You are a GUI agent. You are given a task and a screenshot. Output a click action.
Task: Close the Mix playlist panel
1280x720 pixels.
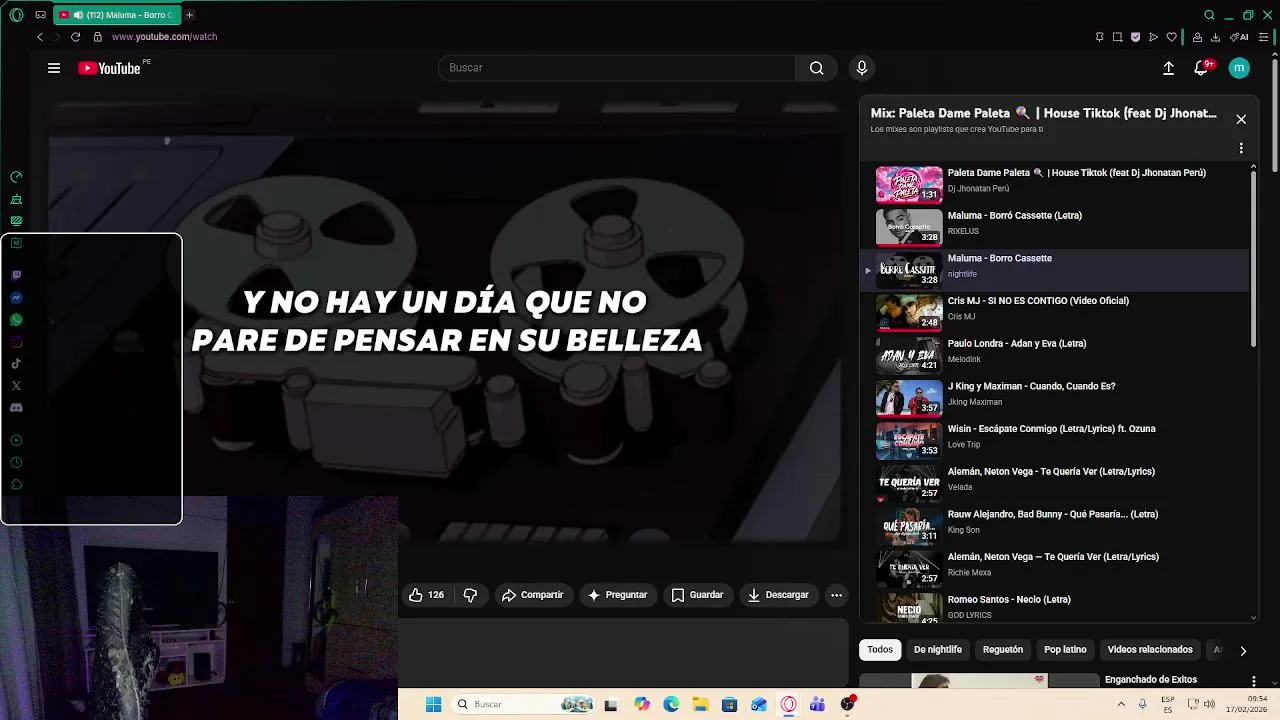point(1241,119)
